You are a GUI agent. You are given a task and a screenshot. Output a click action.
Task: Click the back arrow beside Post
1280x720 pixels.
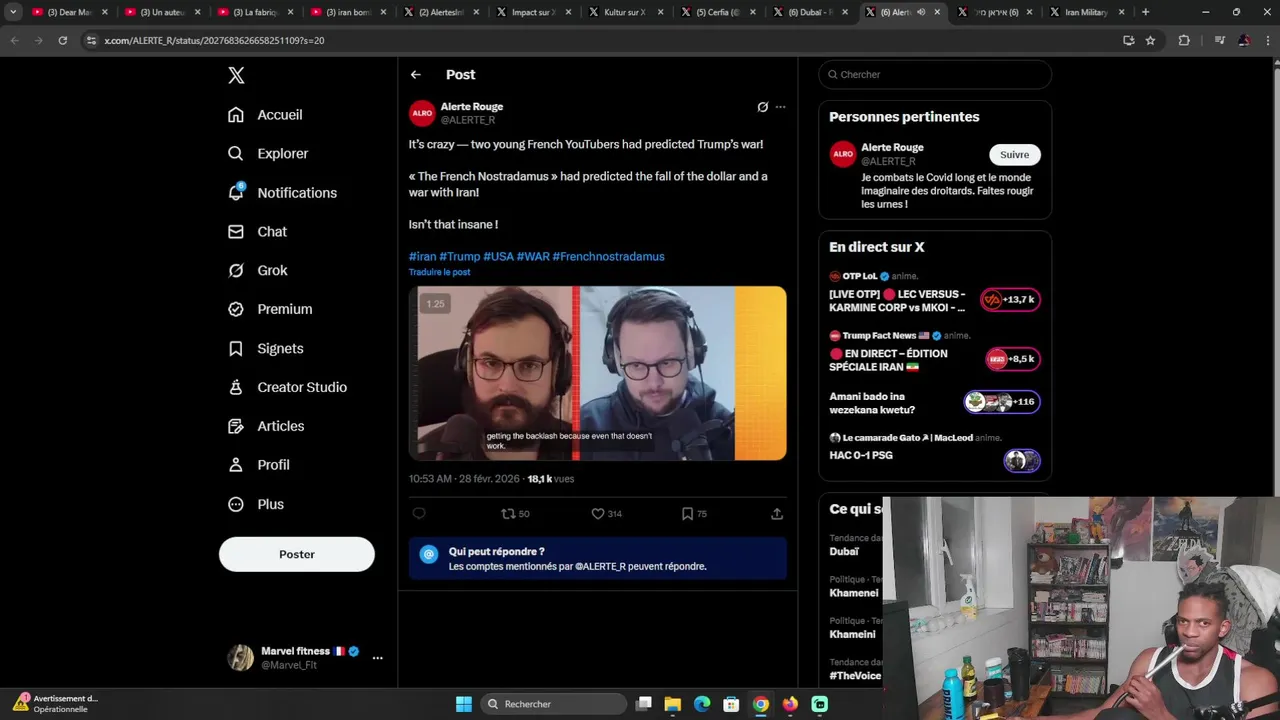416,75
